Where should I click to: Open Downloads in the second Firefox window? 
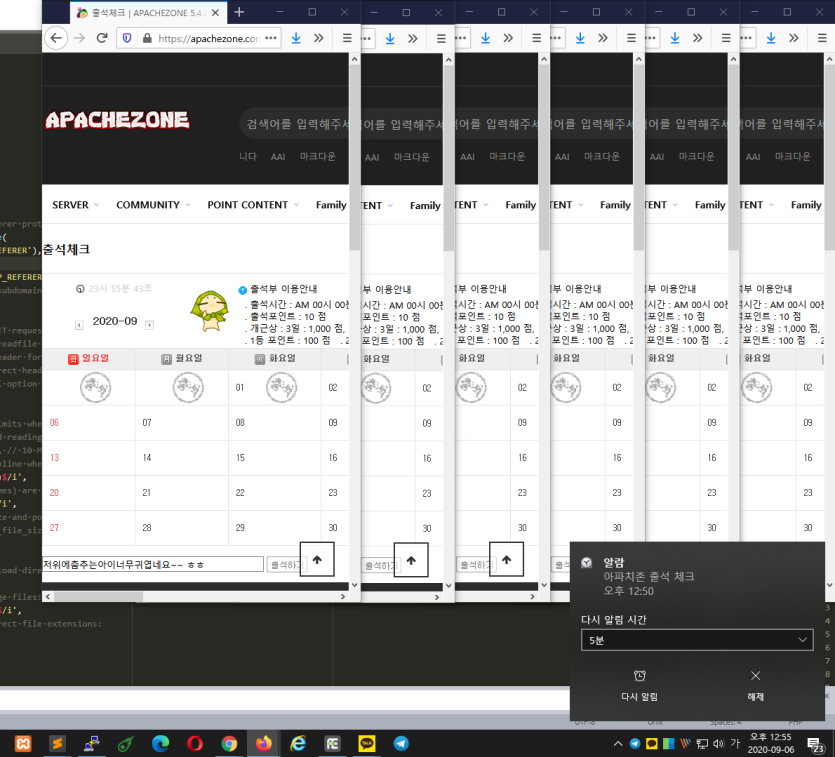click(x=390, y=38)
